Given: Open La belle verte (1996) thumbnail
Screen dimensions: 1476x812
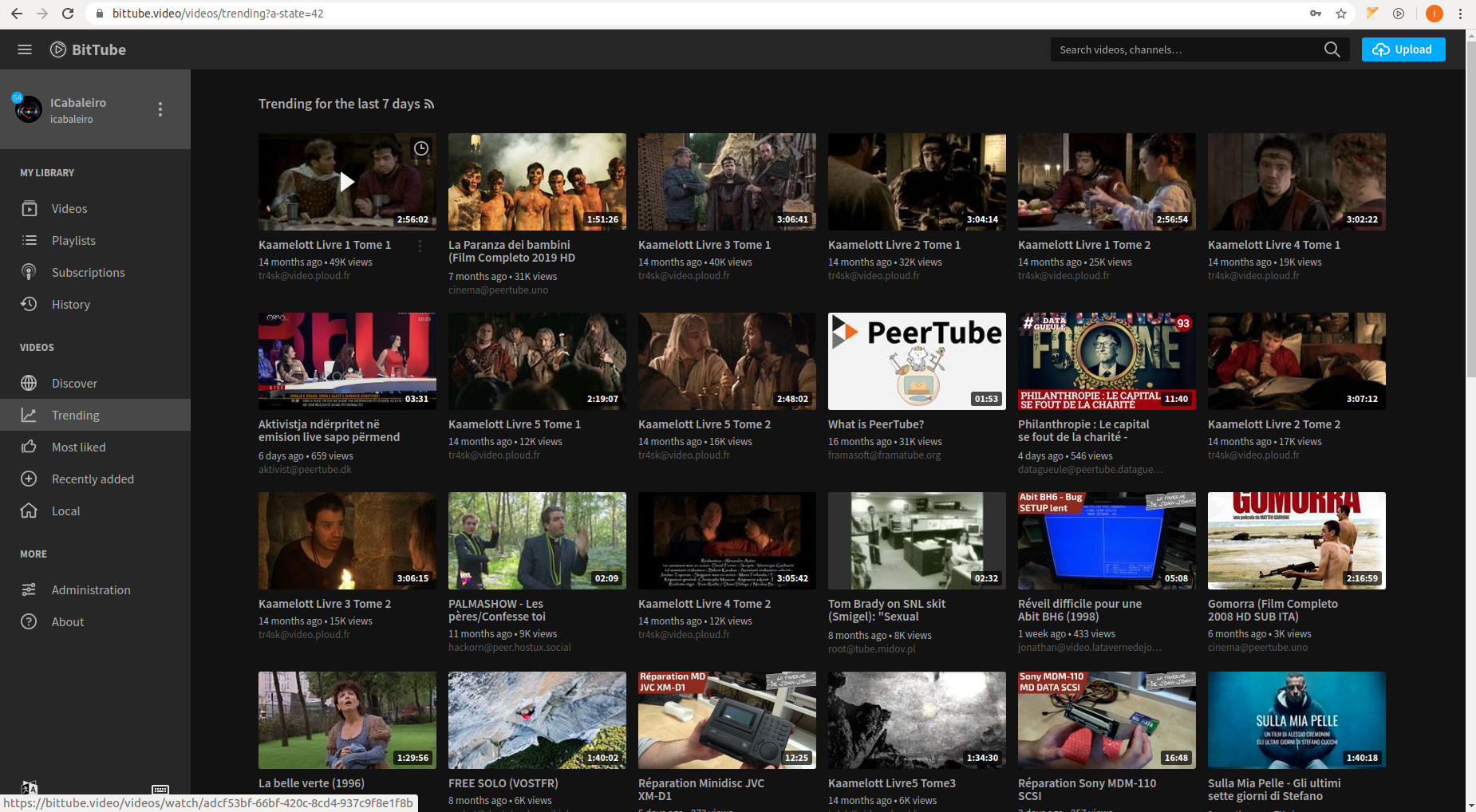Looking at the screenshot, I should pyautogui.click(x=347, y=720).
